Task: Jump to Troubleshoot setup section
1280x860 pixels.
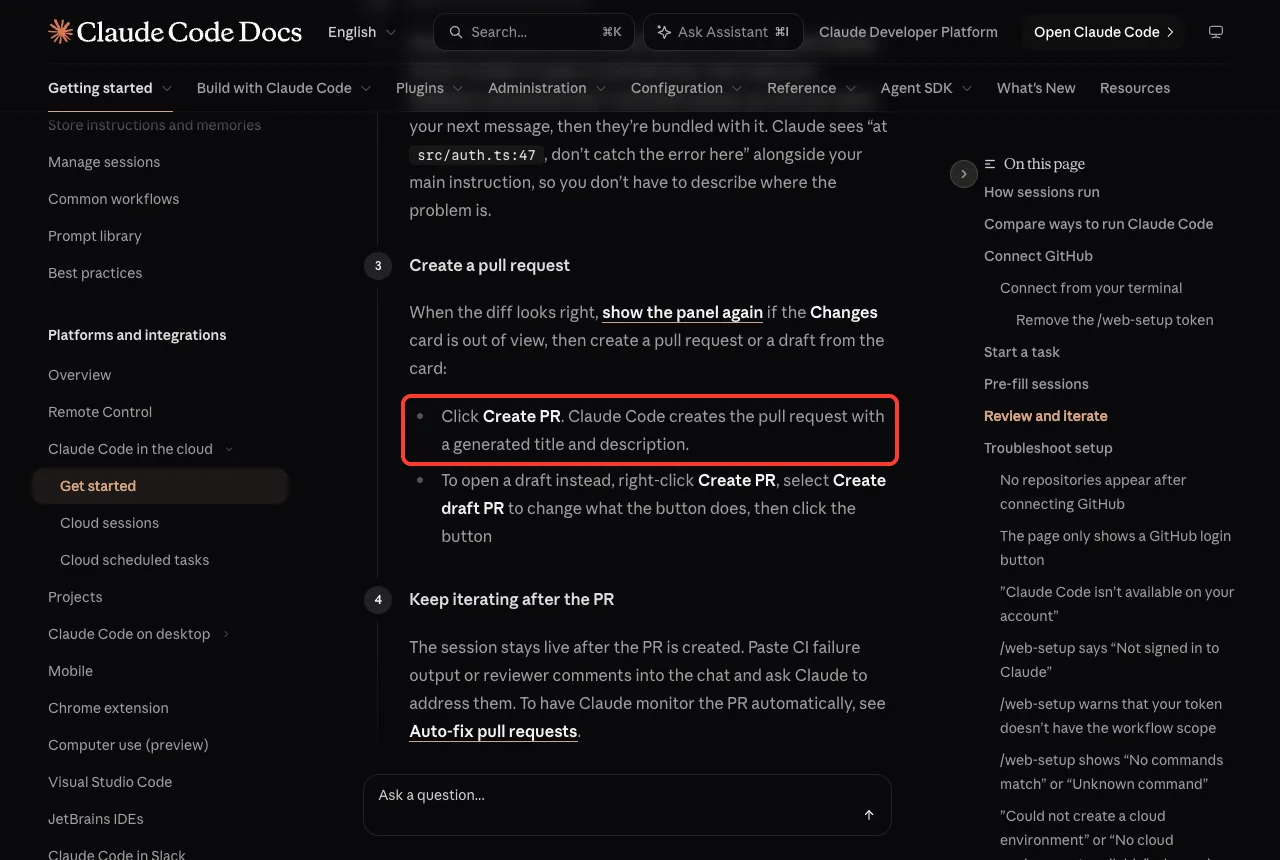Action: point(1048,448)
